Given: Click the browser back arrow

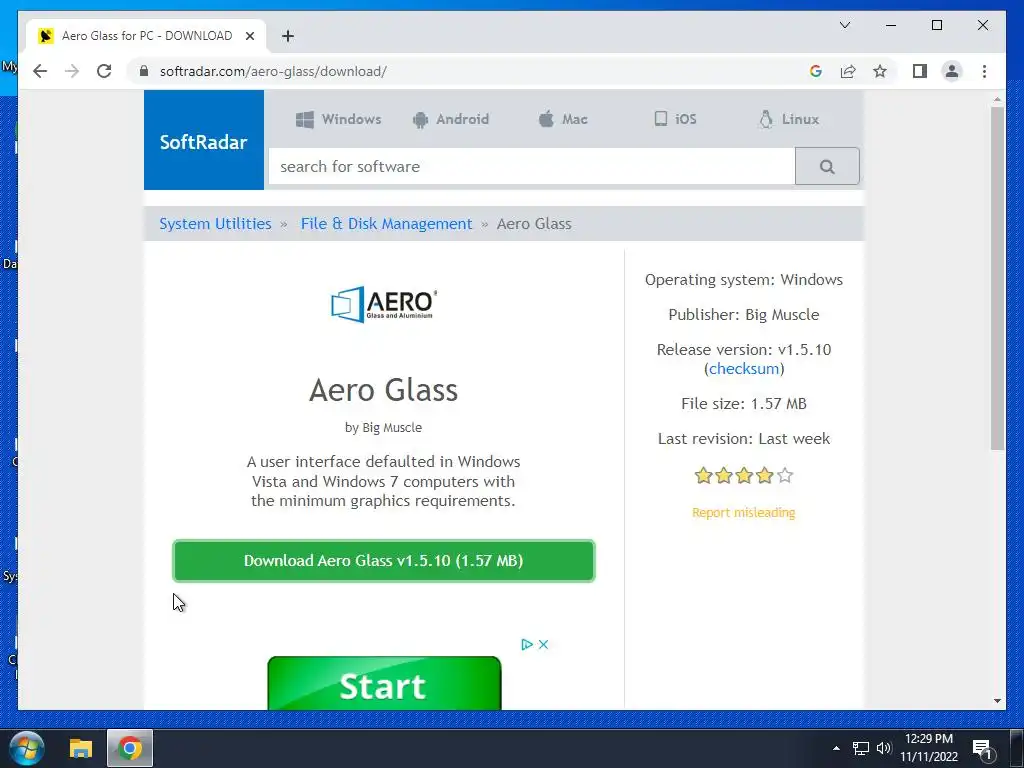Looking at the screenshot, I should point(40,71).
